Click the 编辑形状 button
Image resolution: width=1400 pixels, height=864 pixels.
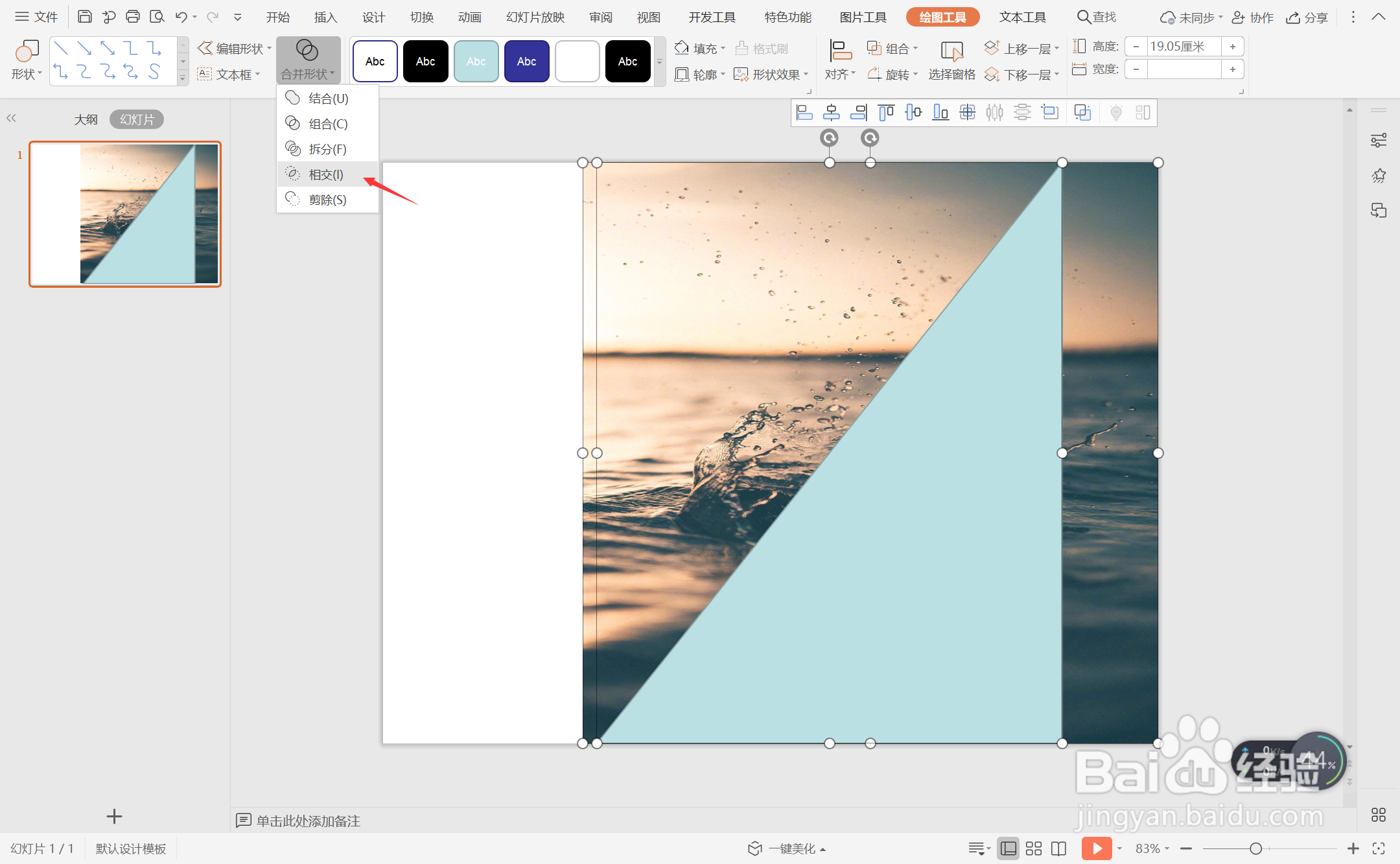click(235, 49)
